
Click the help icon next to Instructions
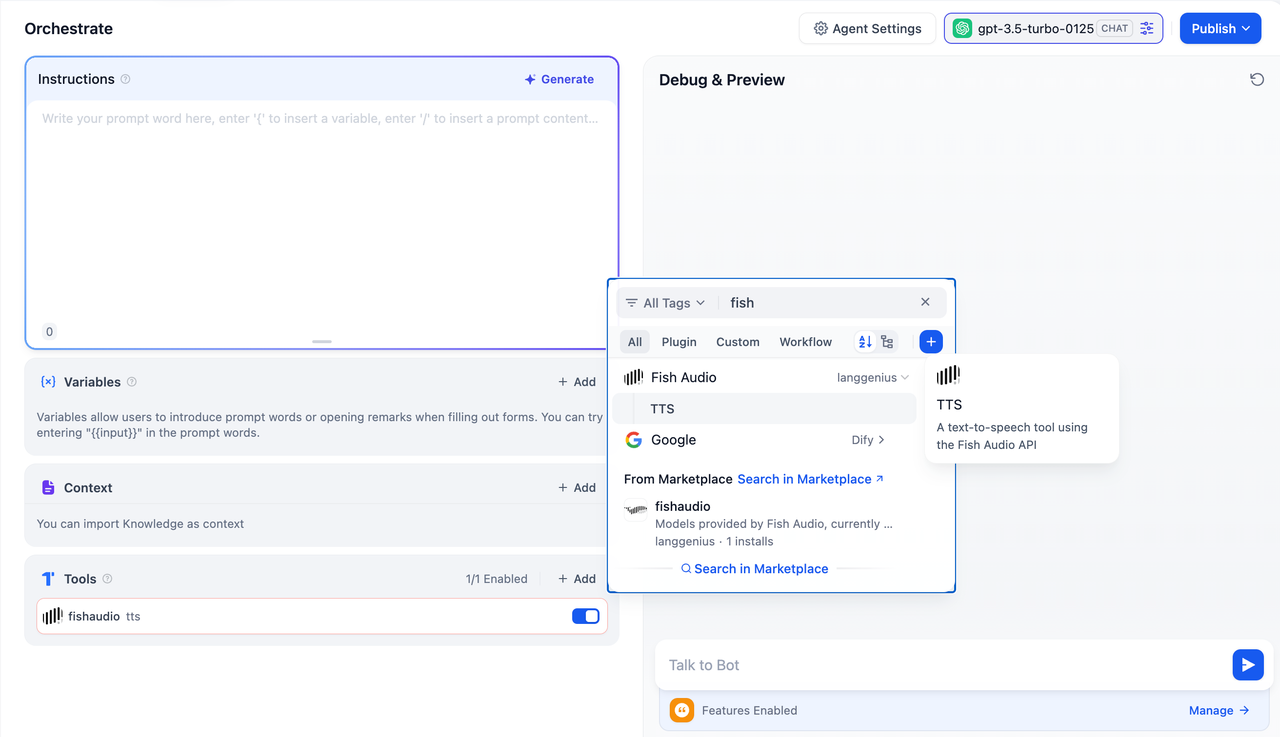(125, 79)
